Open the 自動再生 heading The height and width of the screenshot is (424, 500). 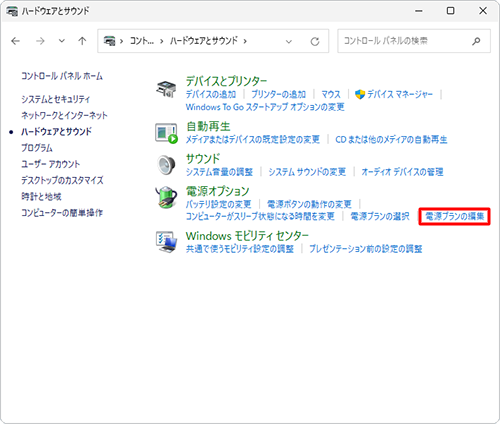click(208, 126)
